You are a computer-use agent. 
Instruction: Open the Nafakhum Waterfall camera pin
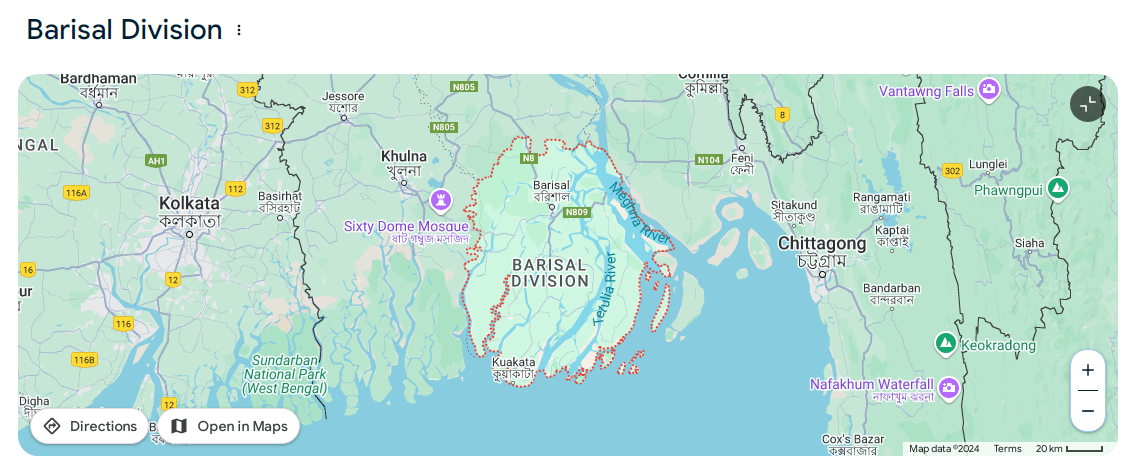(x=949, y=387)
